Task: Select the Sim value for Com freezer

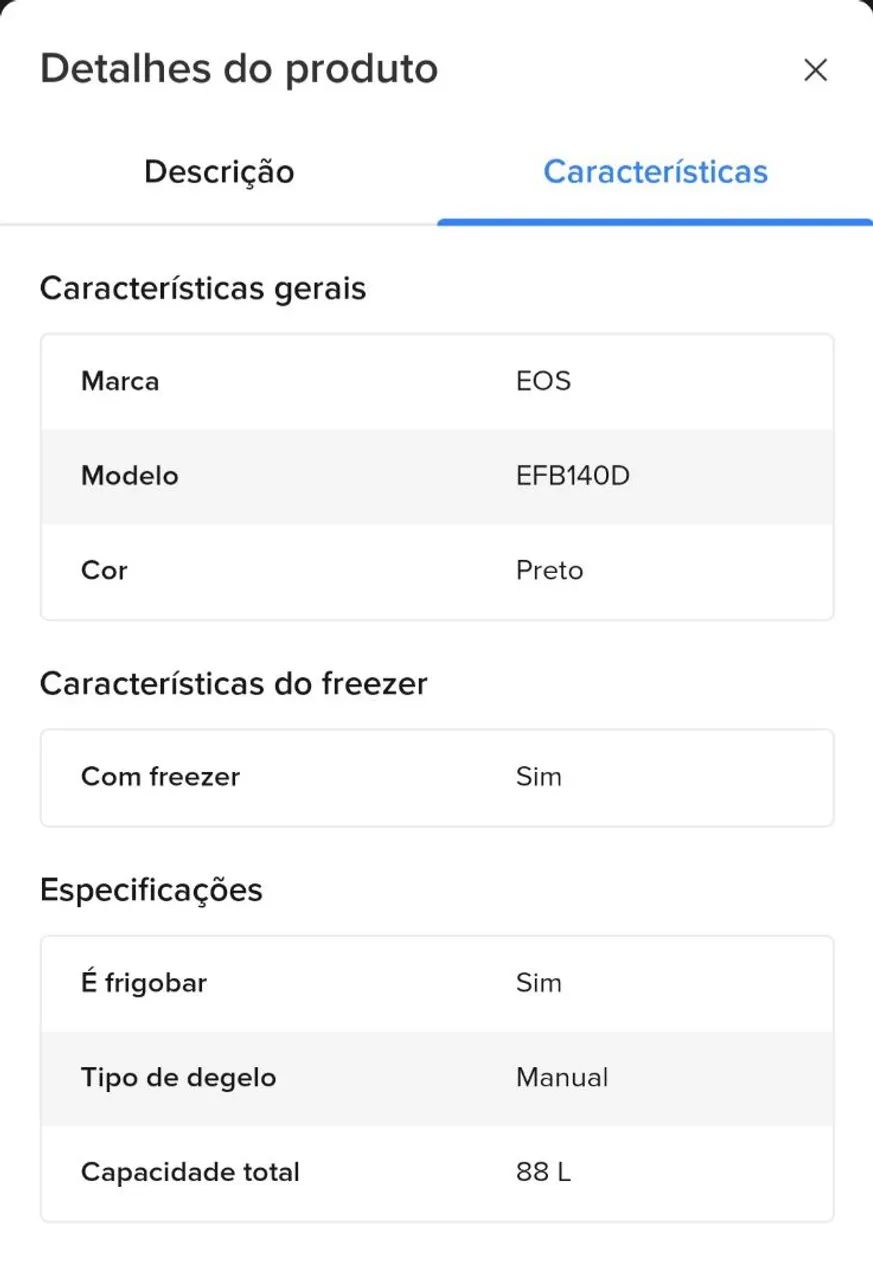Action: click(x=538, y=777)
